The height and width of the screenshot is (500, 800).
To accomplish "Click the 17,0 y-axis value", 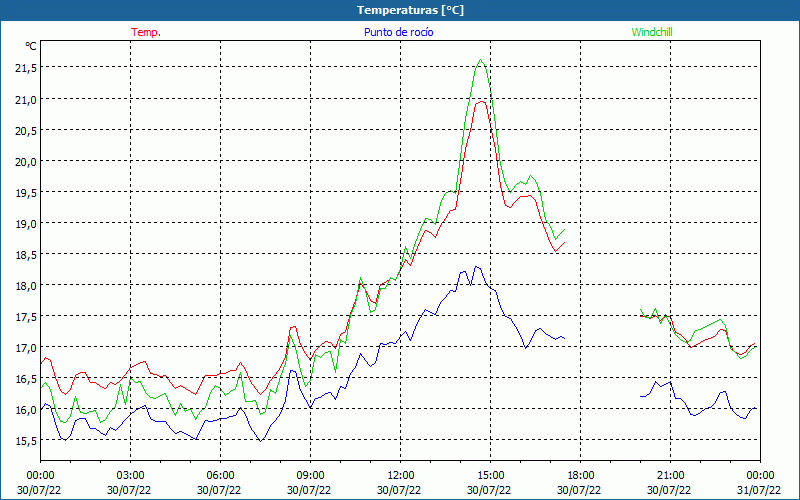I will tap(25, 348).
